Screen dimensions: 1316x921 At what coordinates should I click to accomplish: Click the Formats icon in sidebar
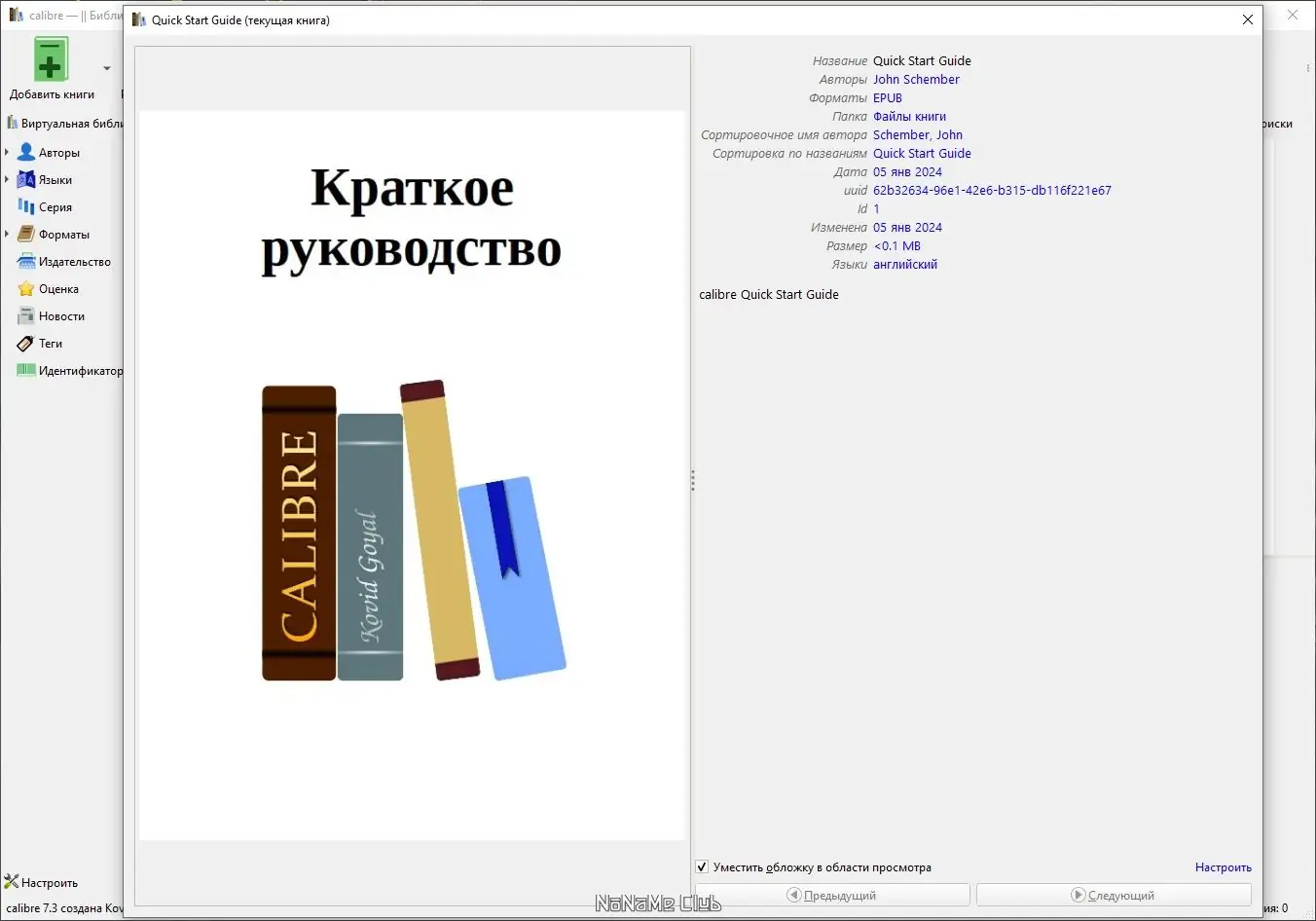click(26, 234)
